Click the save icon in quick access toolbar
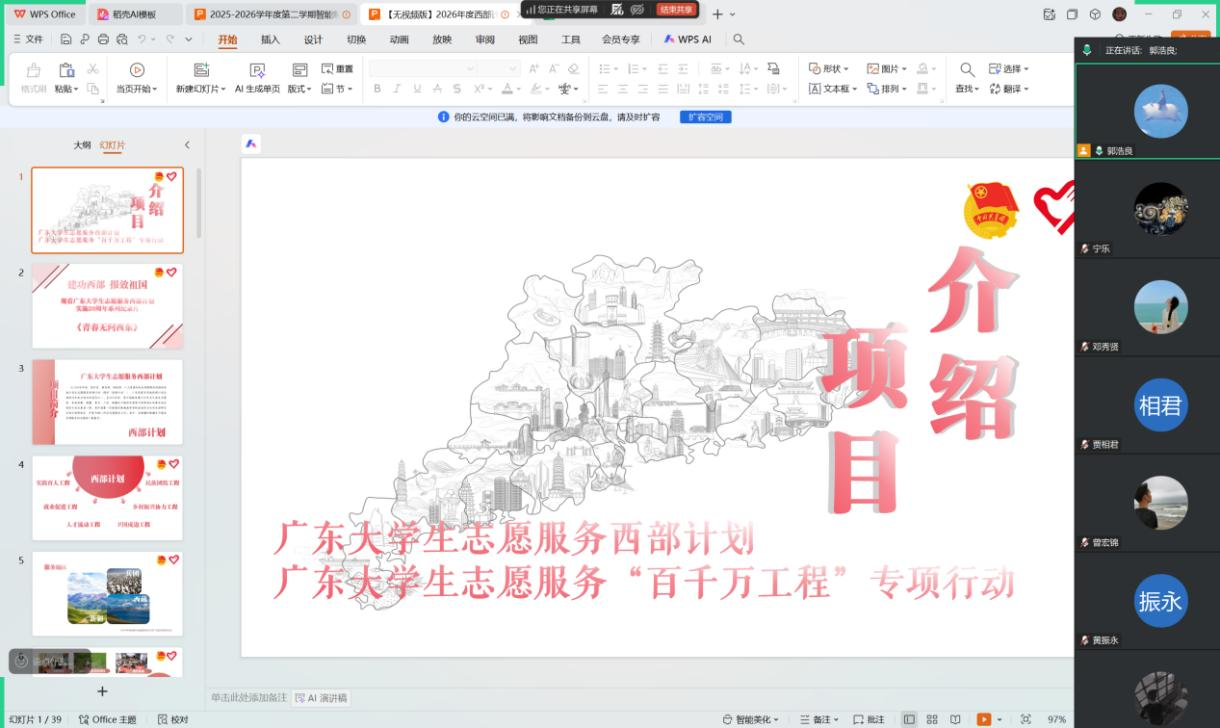 click(x=66, y=39)
